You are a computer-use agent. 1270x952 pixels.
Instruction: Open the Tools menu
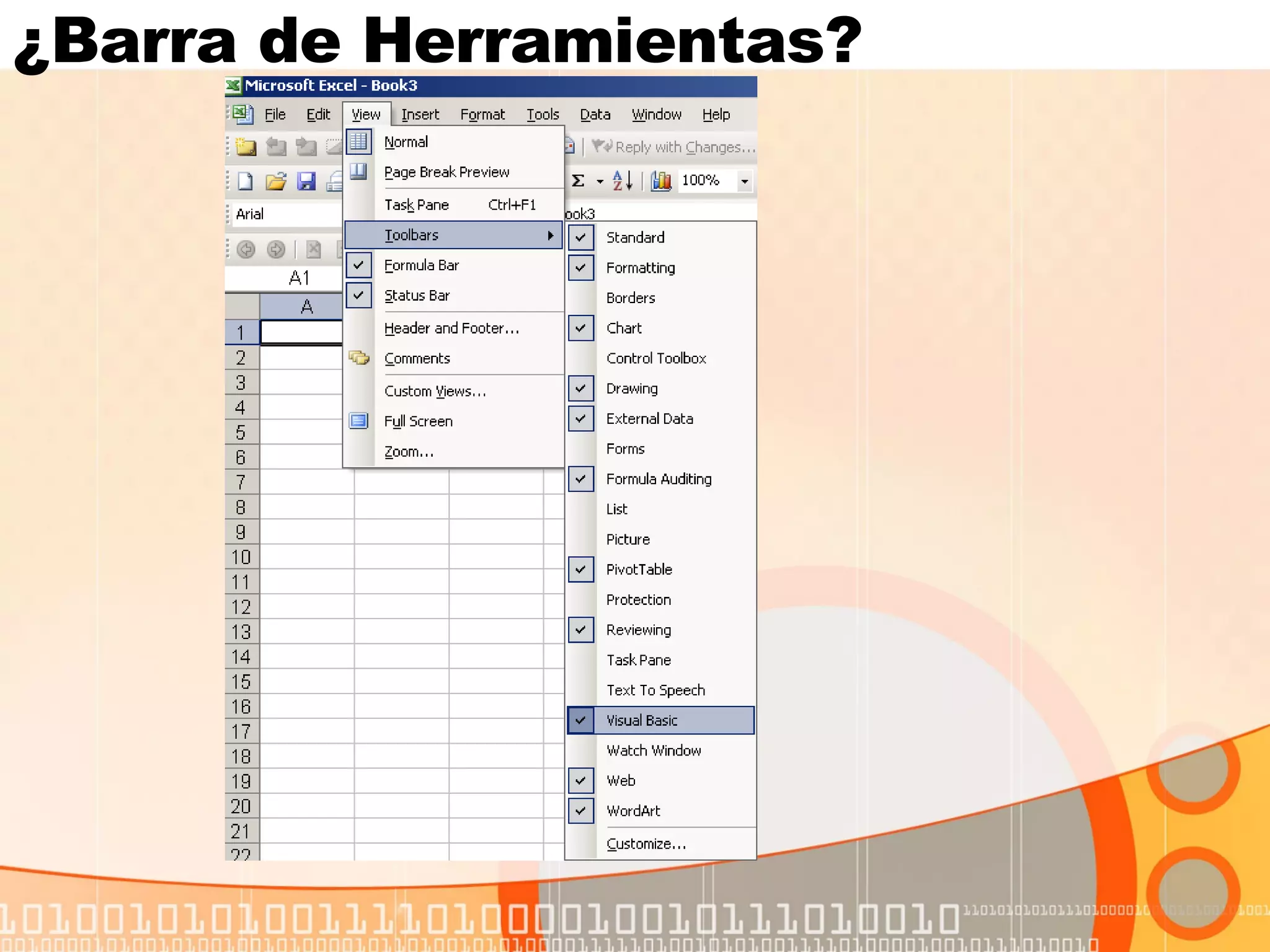[x=543, y=115]
